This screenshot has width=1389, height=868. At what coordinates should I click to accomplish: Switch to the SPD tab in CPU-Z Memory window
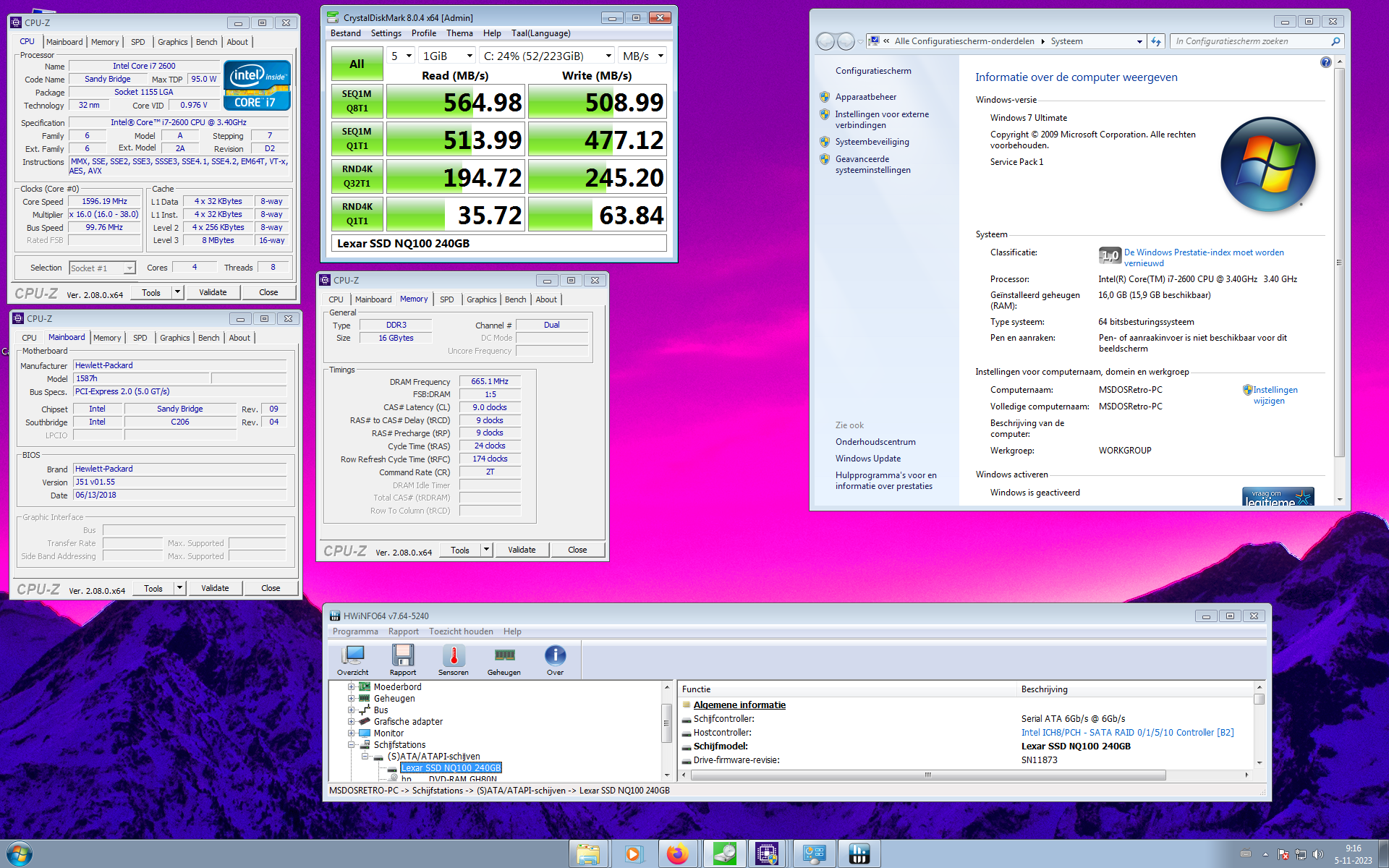point(447,299)
